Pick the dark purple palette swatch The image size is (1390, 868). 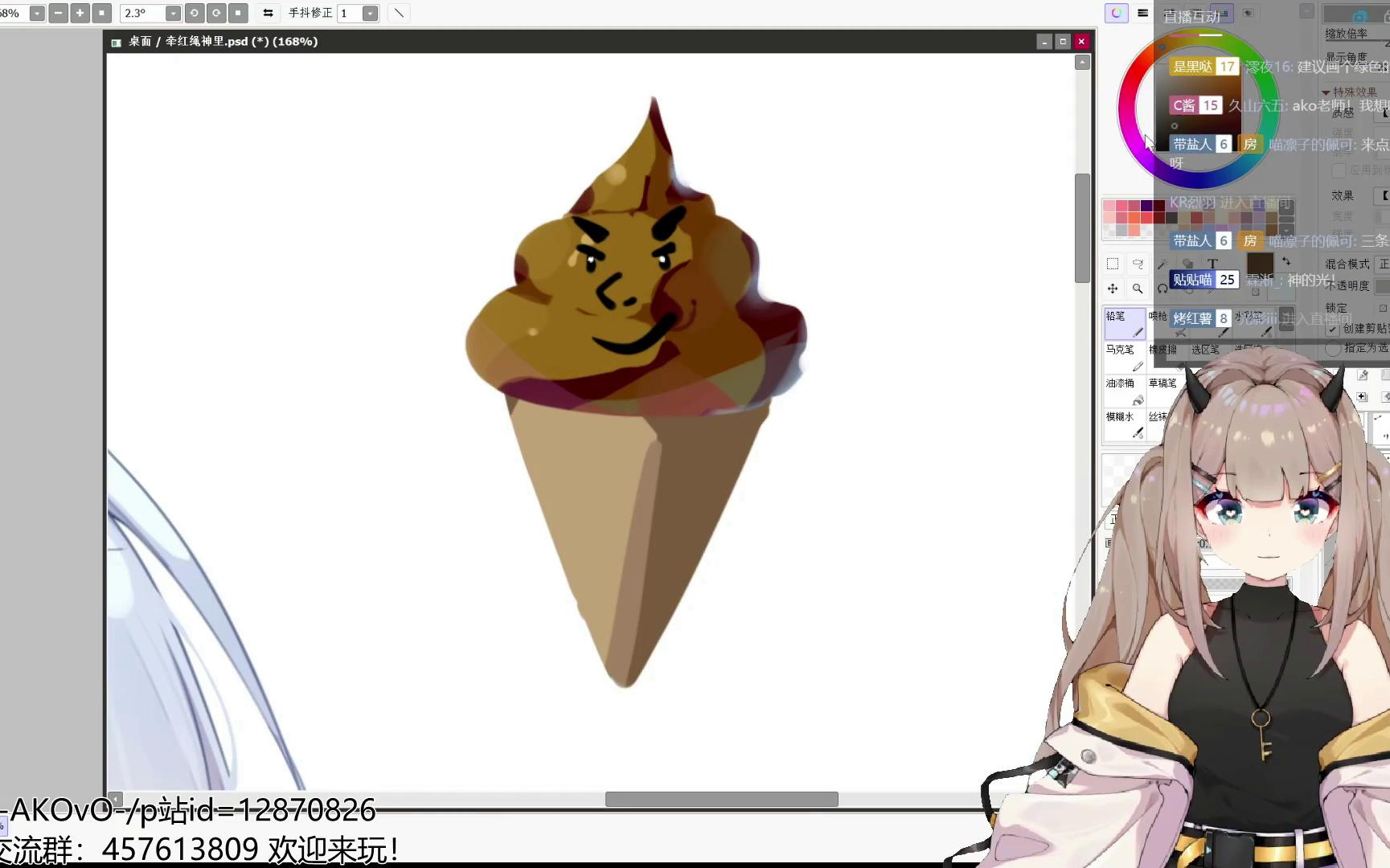point(1146,206)
